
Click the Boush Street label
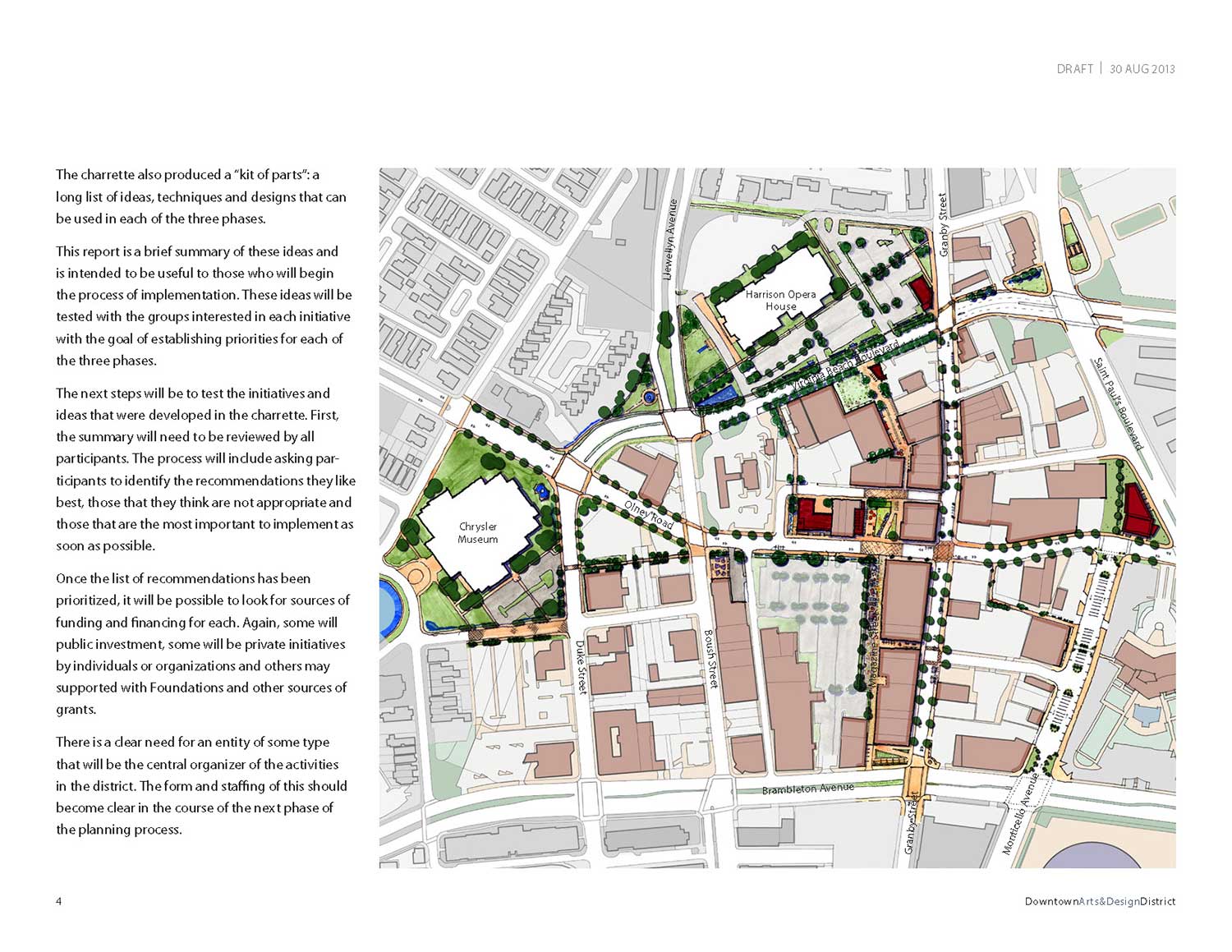[711, 659]
